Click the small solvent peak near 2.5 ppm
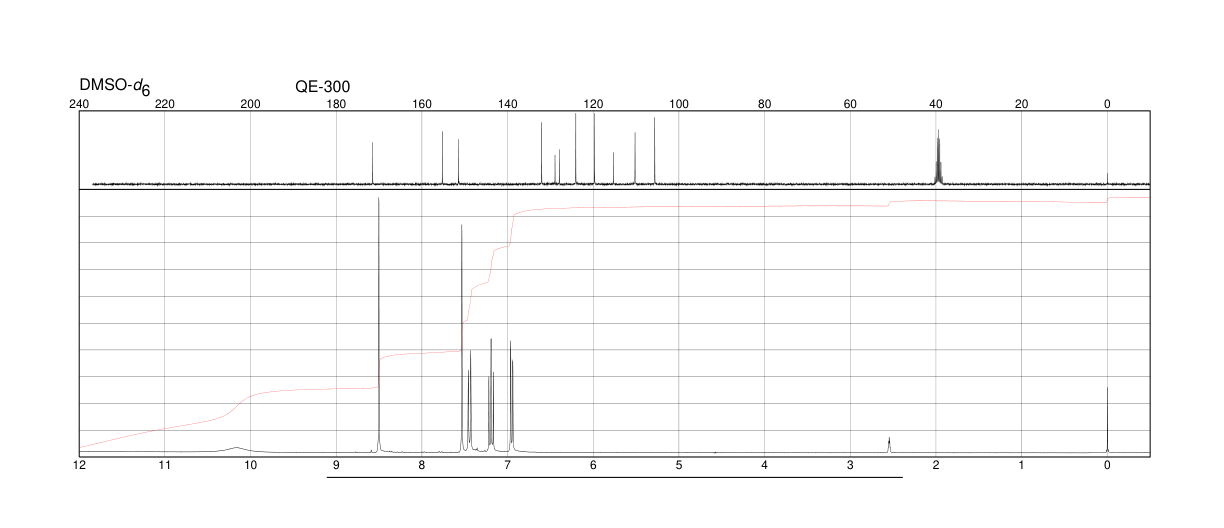Viewport: 1224px width, 528px height. pos(889,445)
